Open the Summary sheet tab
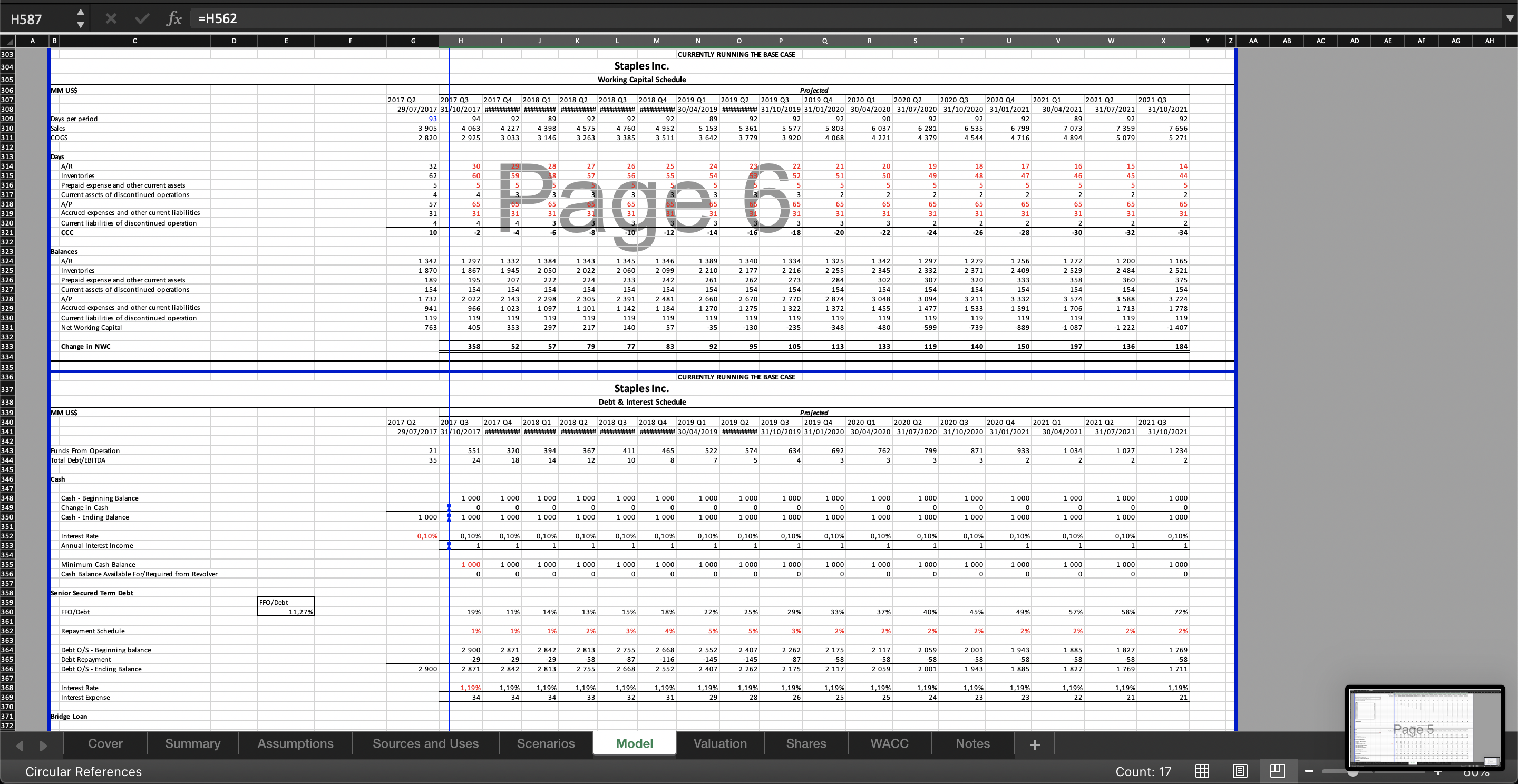 [193, 743]
